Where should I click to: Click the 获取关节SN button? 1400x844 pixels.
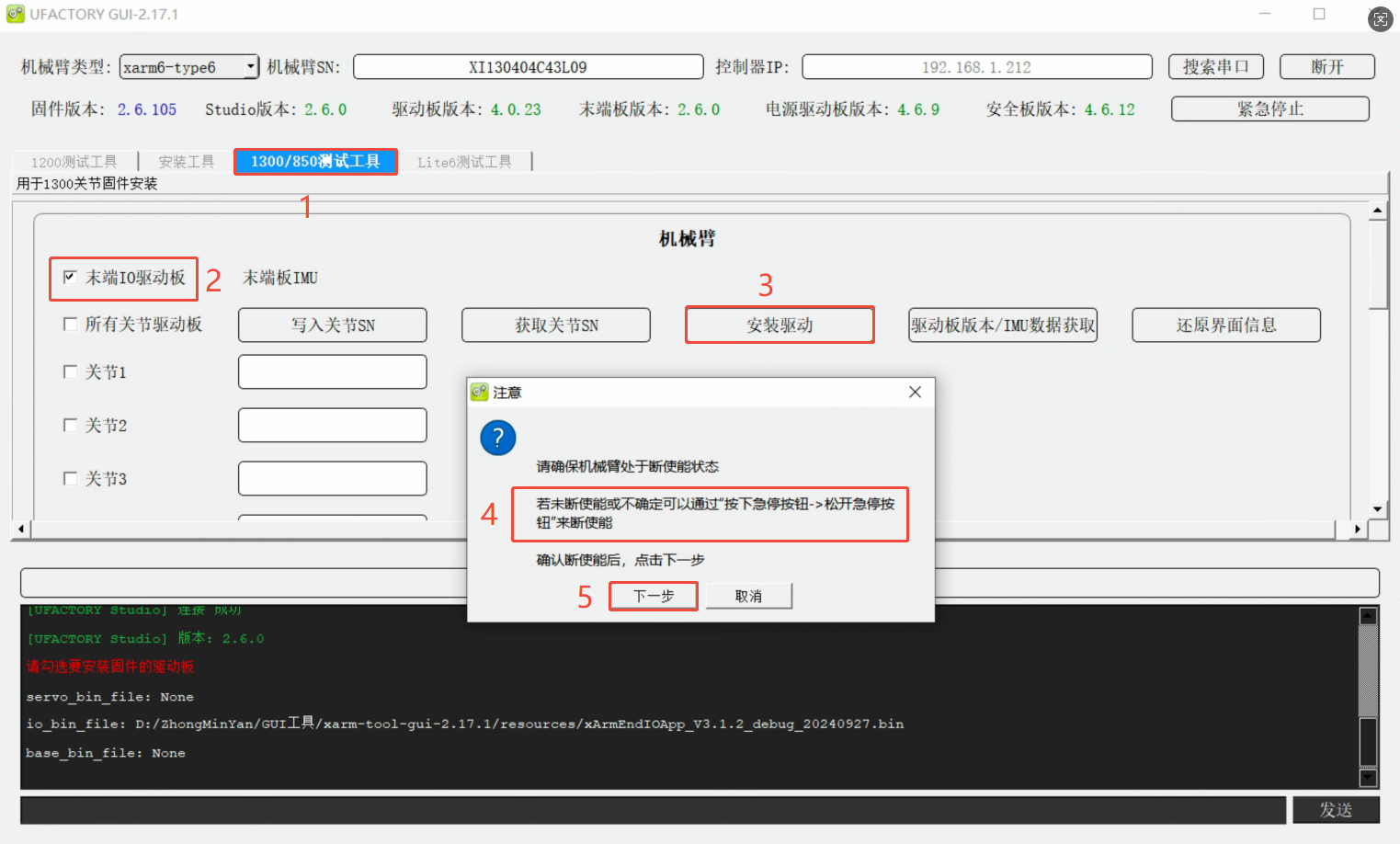click(x=556, y=325)
